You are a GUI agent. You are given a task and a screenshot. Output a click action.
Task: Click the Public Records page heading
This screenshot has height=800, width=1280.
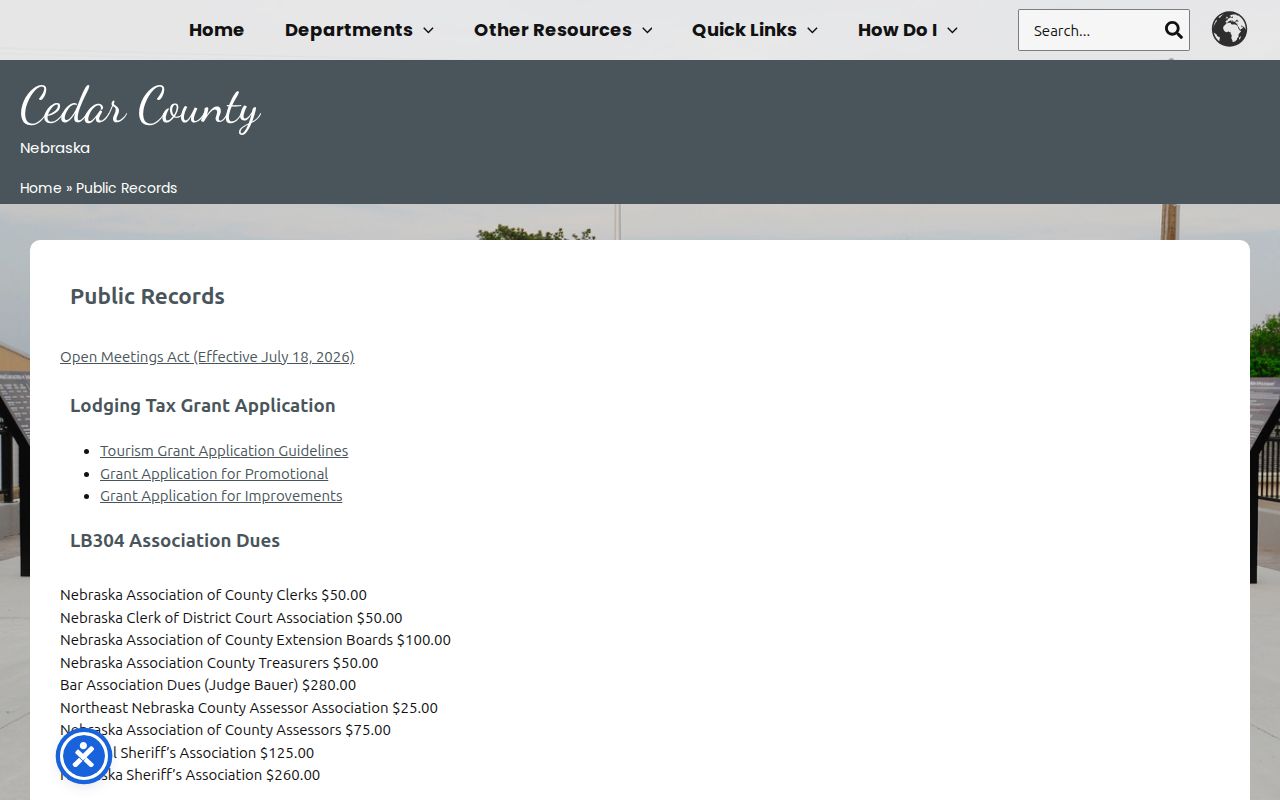pos(147,296)
